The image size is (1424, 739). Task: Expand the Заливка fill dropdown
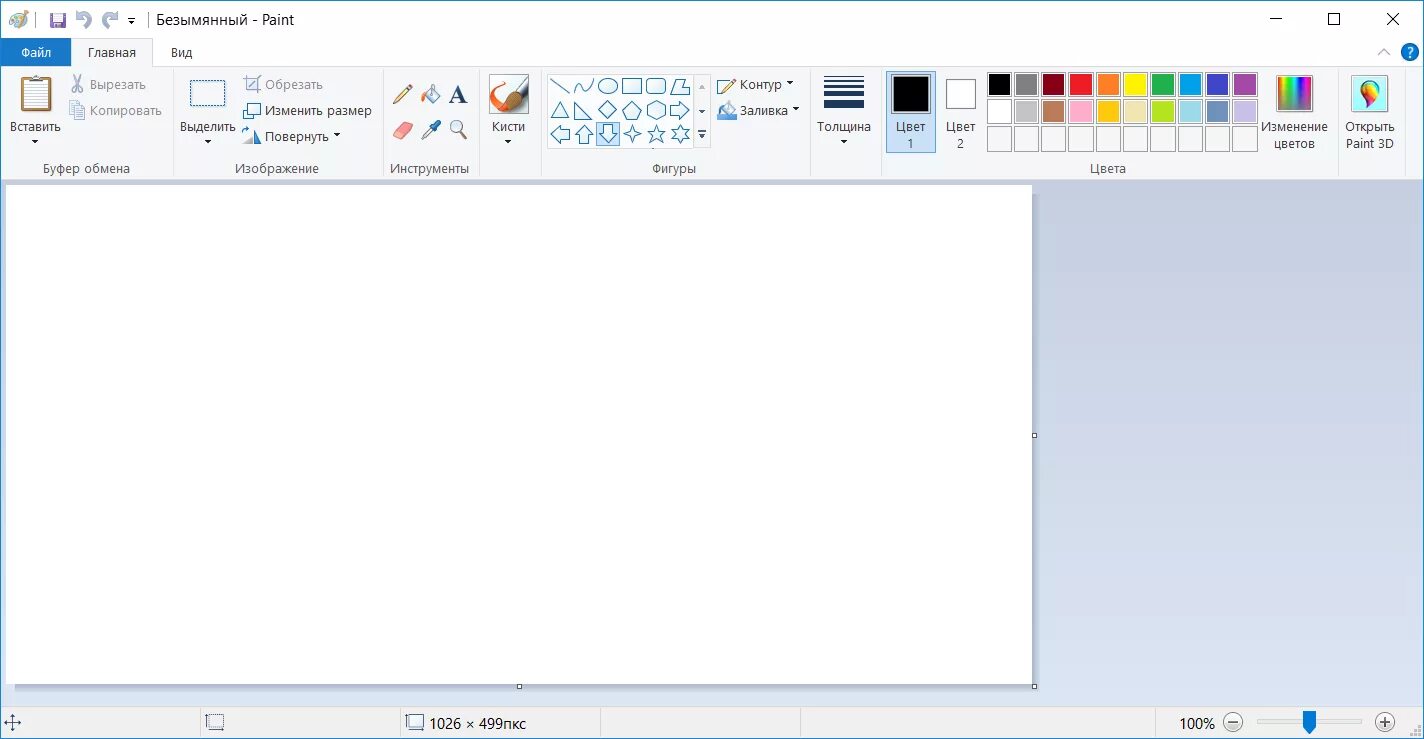click(796, 110)
